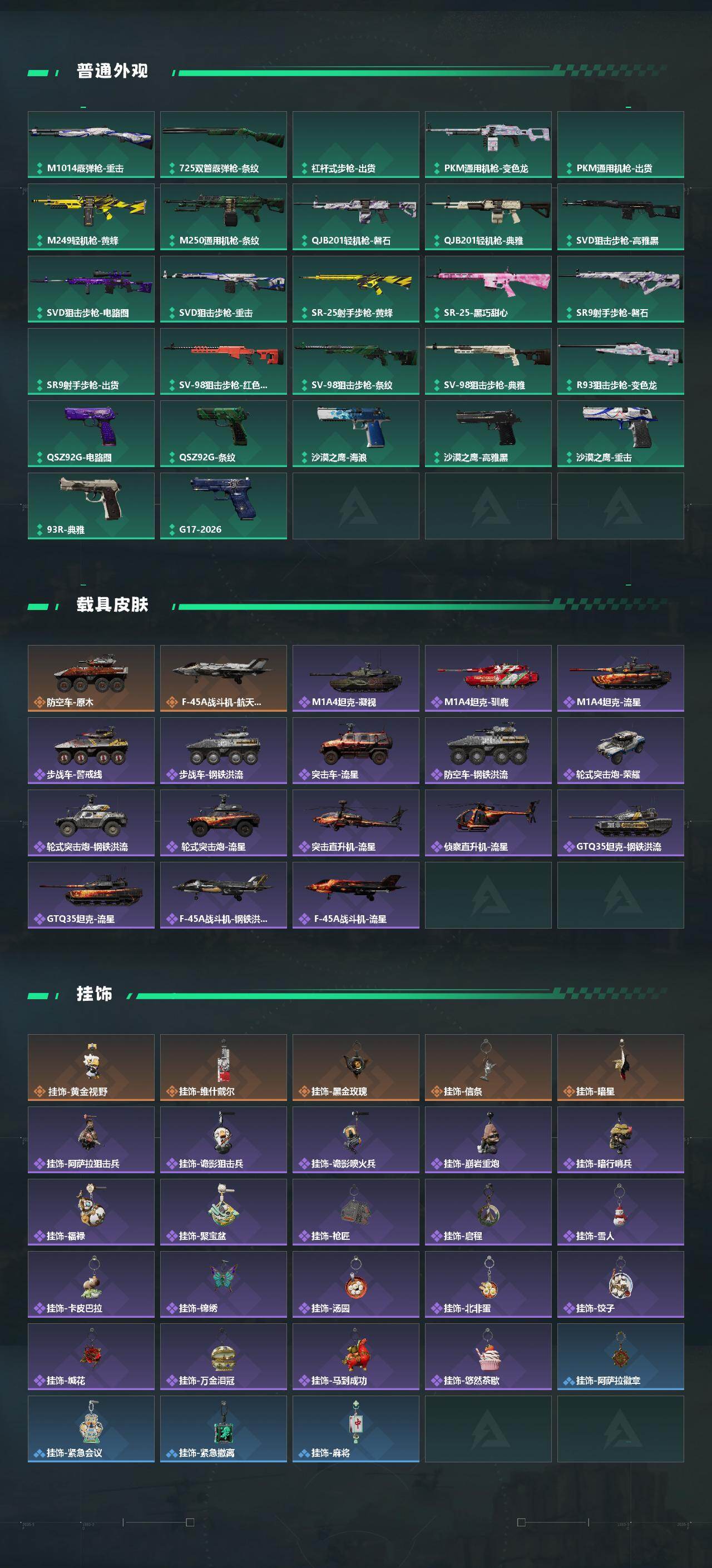Click the 挂饰-城花 rose charm

pos(91,1357)
